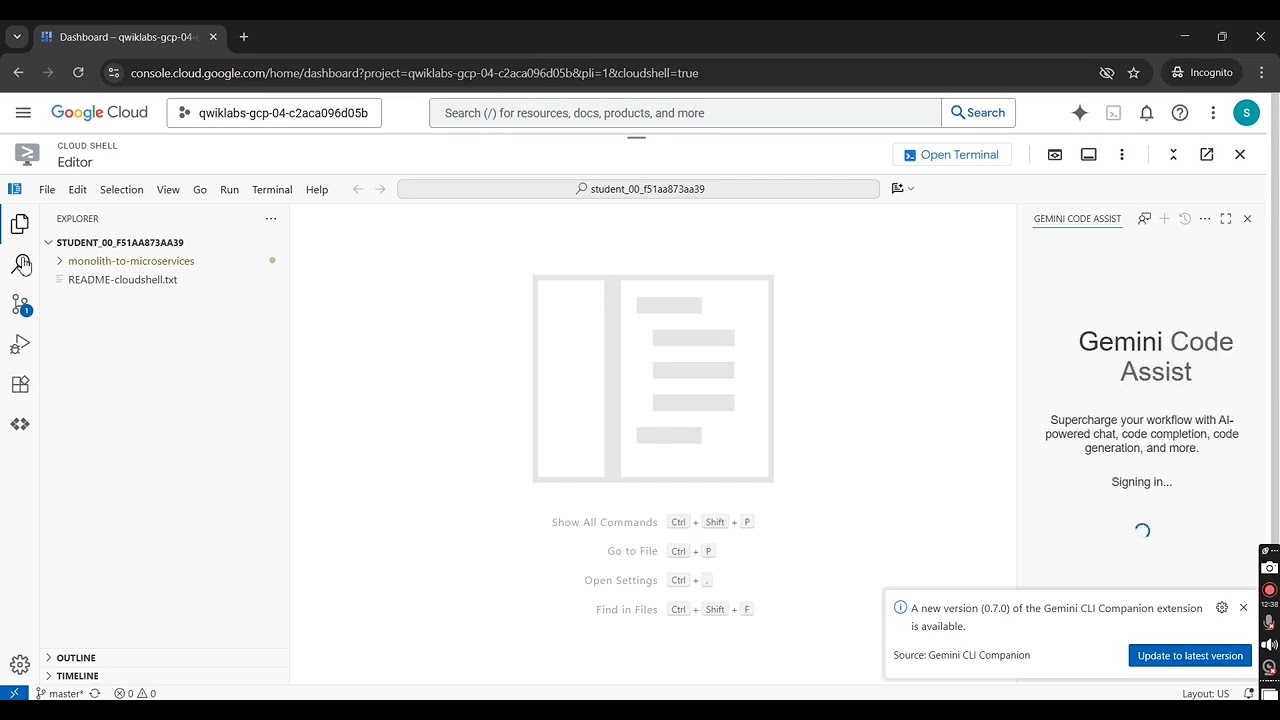Open Cloud Shell in a new window

[x=1207, y=155]
